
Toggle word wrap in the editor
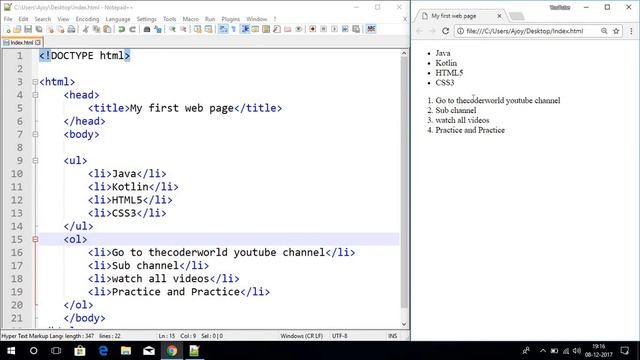(x=223, y=29)
